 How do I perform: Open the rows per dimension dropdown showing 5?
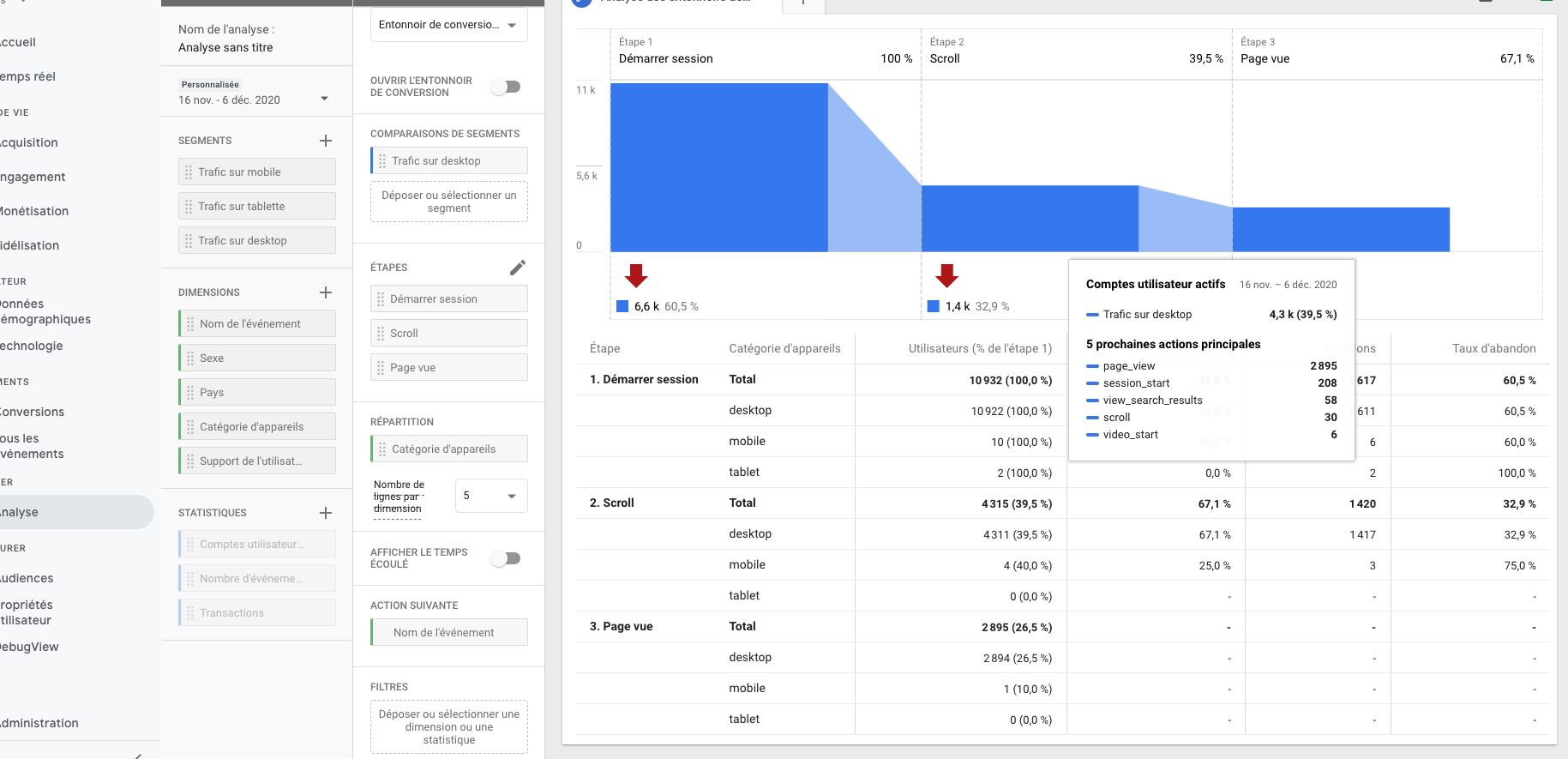coord(491,496)
